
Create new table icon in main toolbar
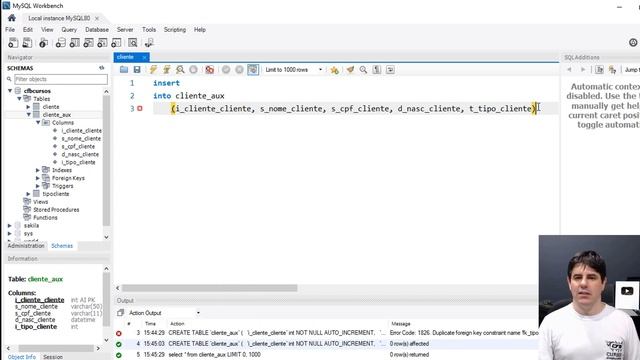pos(75,43)
